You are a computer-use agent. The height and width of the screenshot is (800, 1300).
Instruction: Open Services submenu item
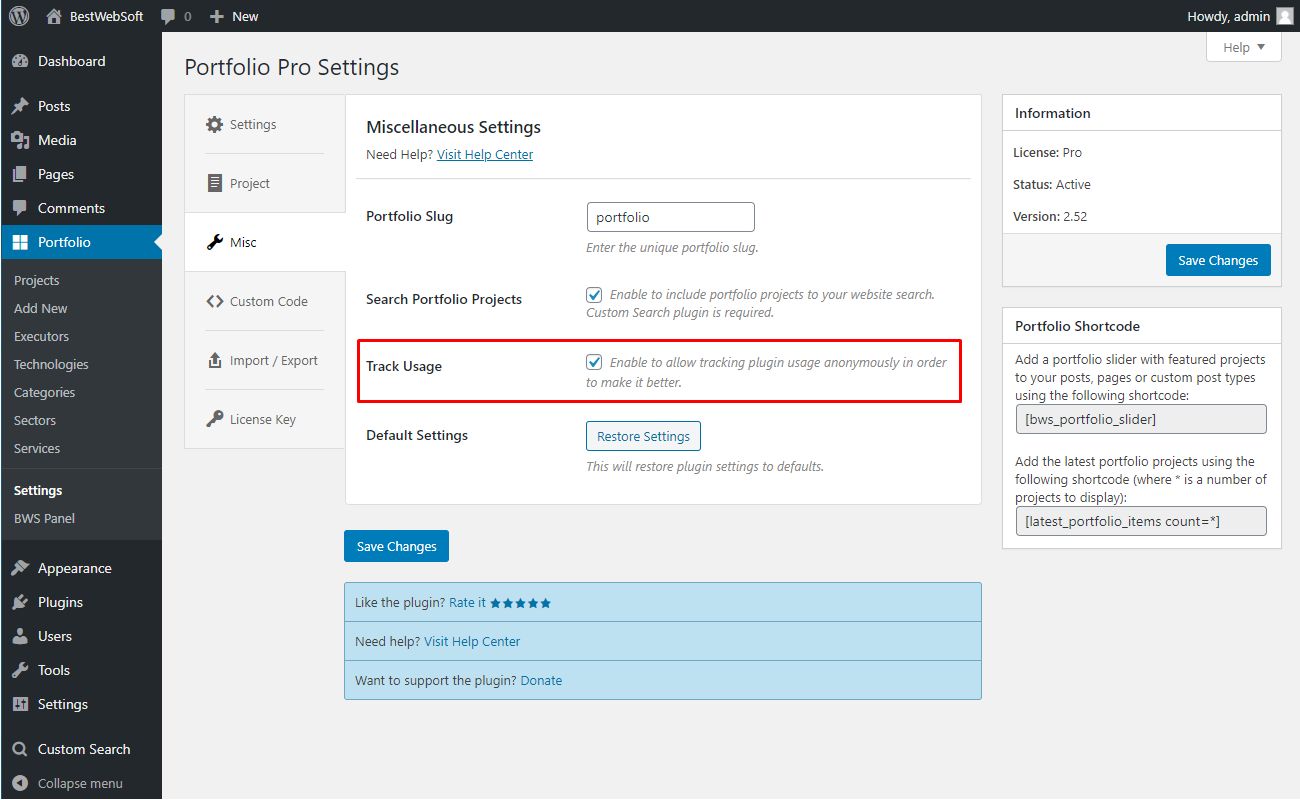(37, 448)
